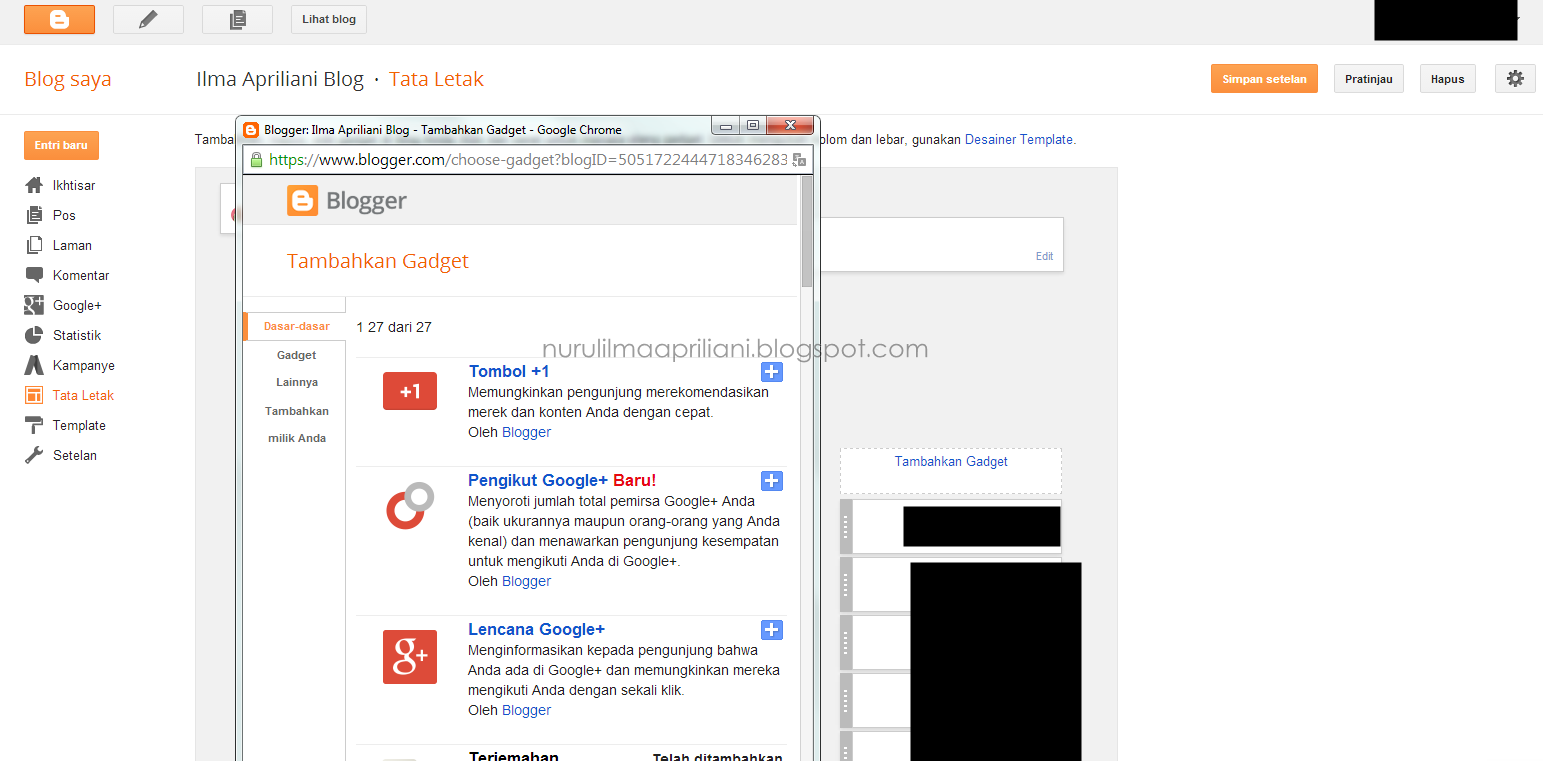Click the Teriemahan gadget title
Viewport: 1543px width, 761px height.
tap(513, 756)
